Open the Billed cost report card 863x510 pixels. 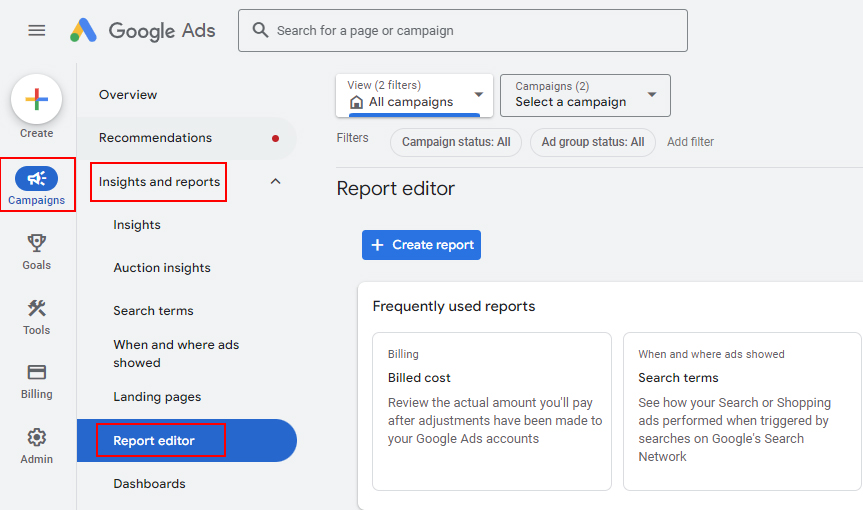pos(491,411)
